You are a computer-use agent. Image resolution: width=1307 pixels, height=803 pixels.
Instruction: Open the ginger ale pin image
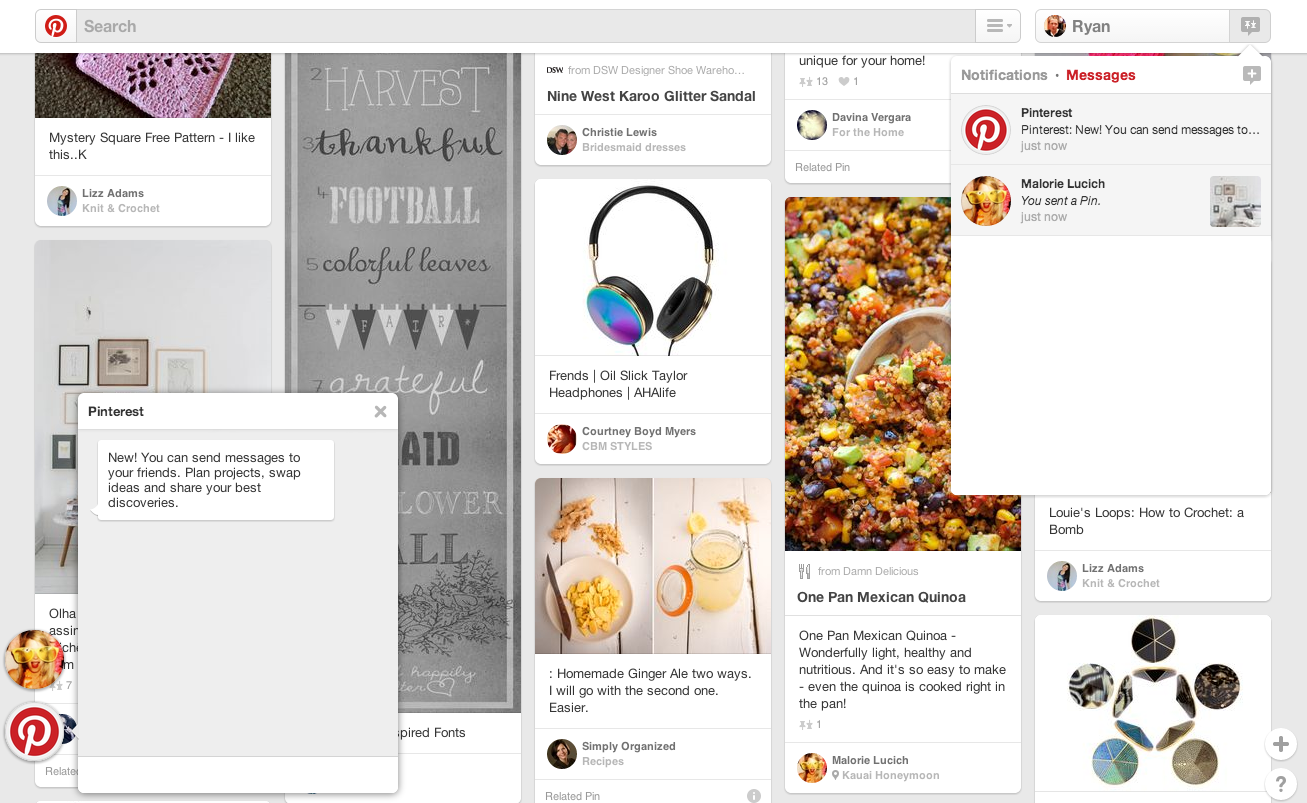653,566
